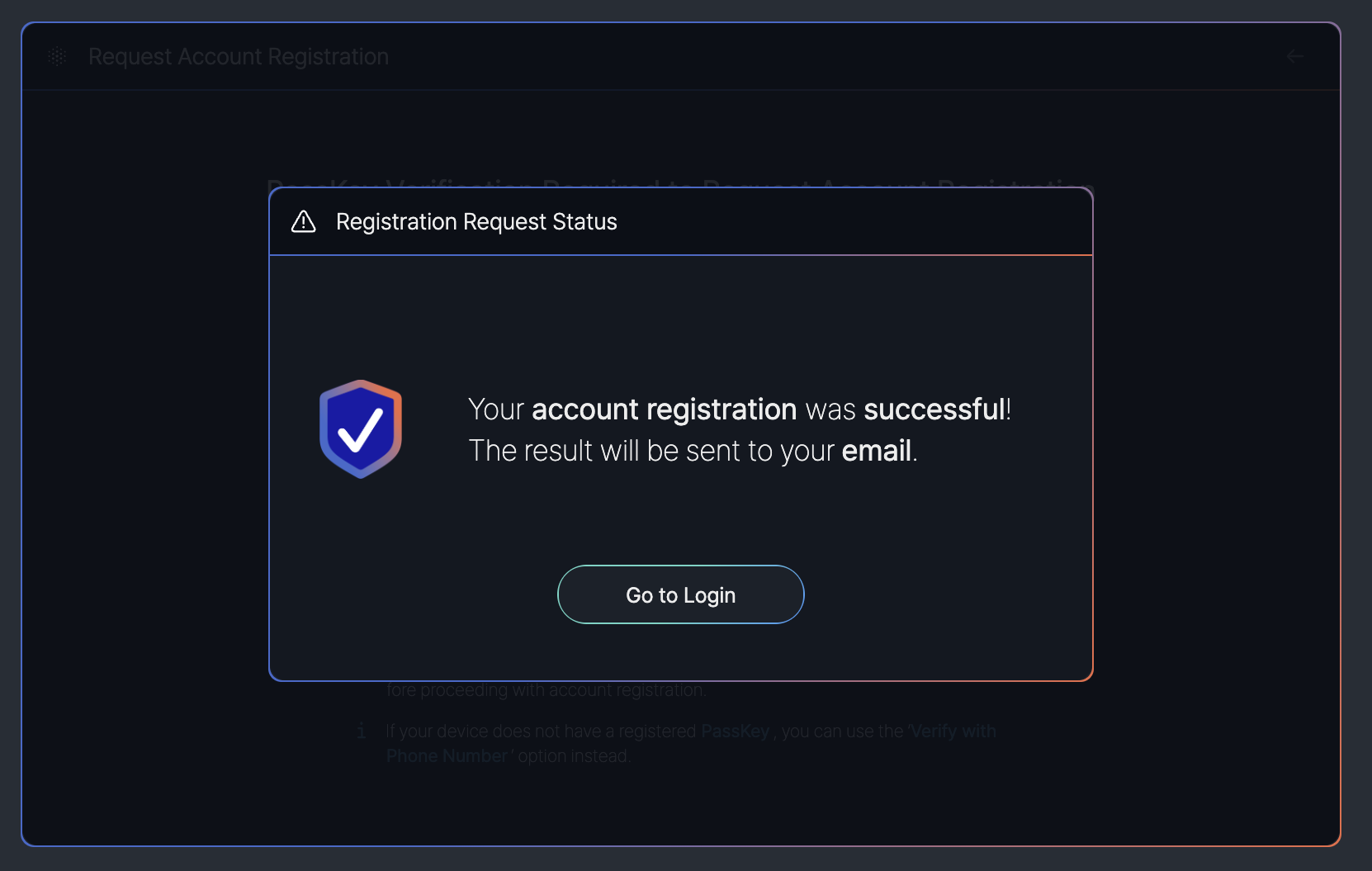Click the bold word 'successful'

934,409
